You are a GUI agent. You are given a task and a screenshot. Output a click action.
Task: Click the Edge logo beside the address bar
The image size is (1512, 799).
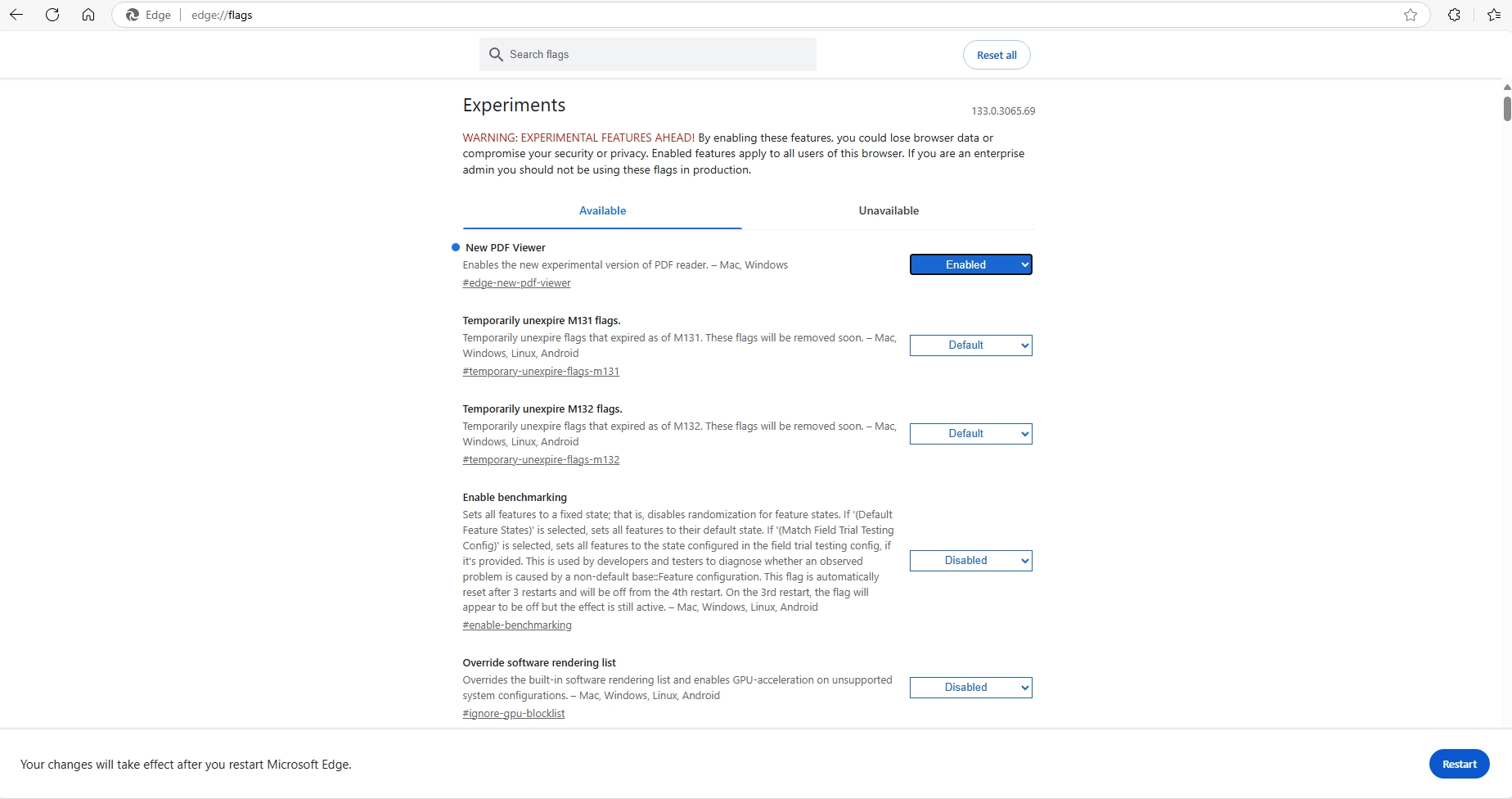(133, 15)
